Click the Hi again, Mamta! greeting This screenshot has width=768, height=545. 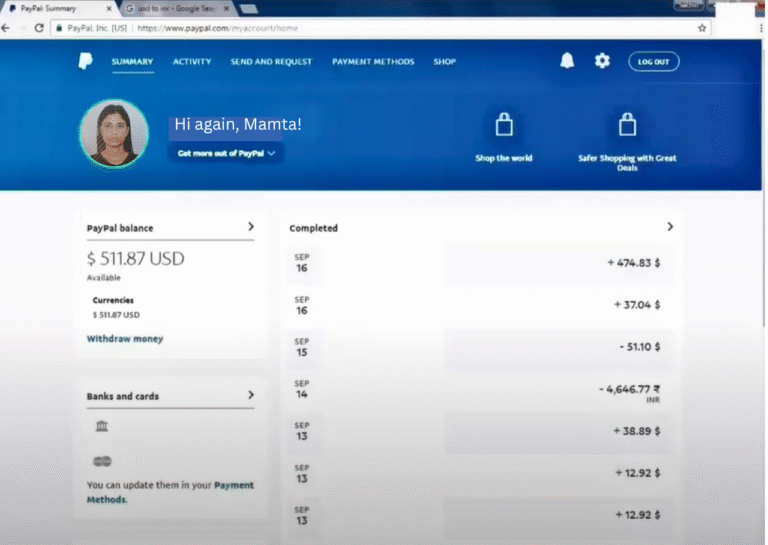click(238, 124)
